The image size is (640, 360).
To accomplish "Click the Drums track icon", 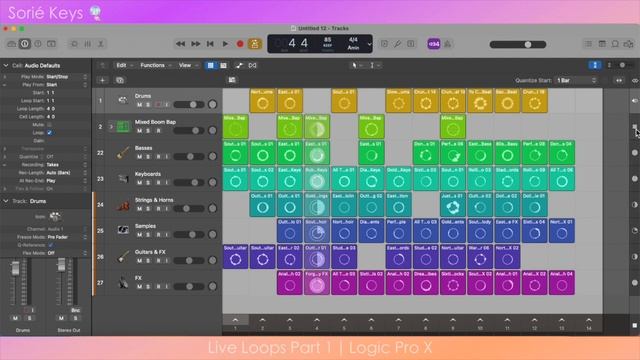I will click(x=122, y=100).
